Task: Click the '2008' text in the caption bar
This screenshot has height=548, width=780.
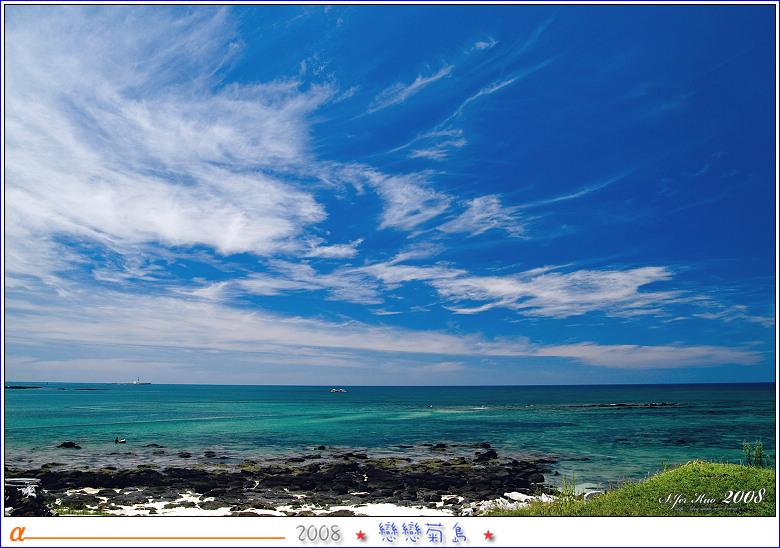Action: pos(318,534)
